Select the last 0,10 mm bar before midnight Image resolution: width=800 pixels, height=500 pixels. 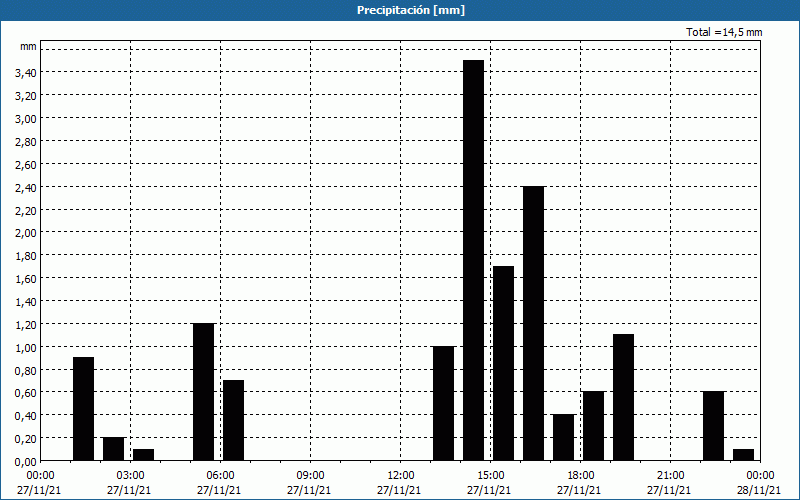(x=743, y=455)
